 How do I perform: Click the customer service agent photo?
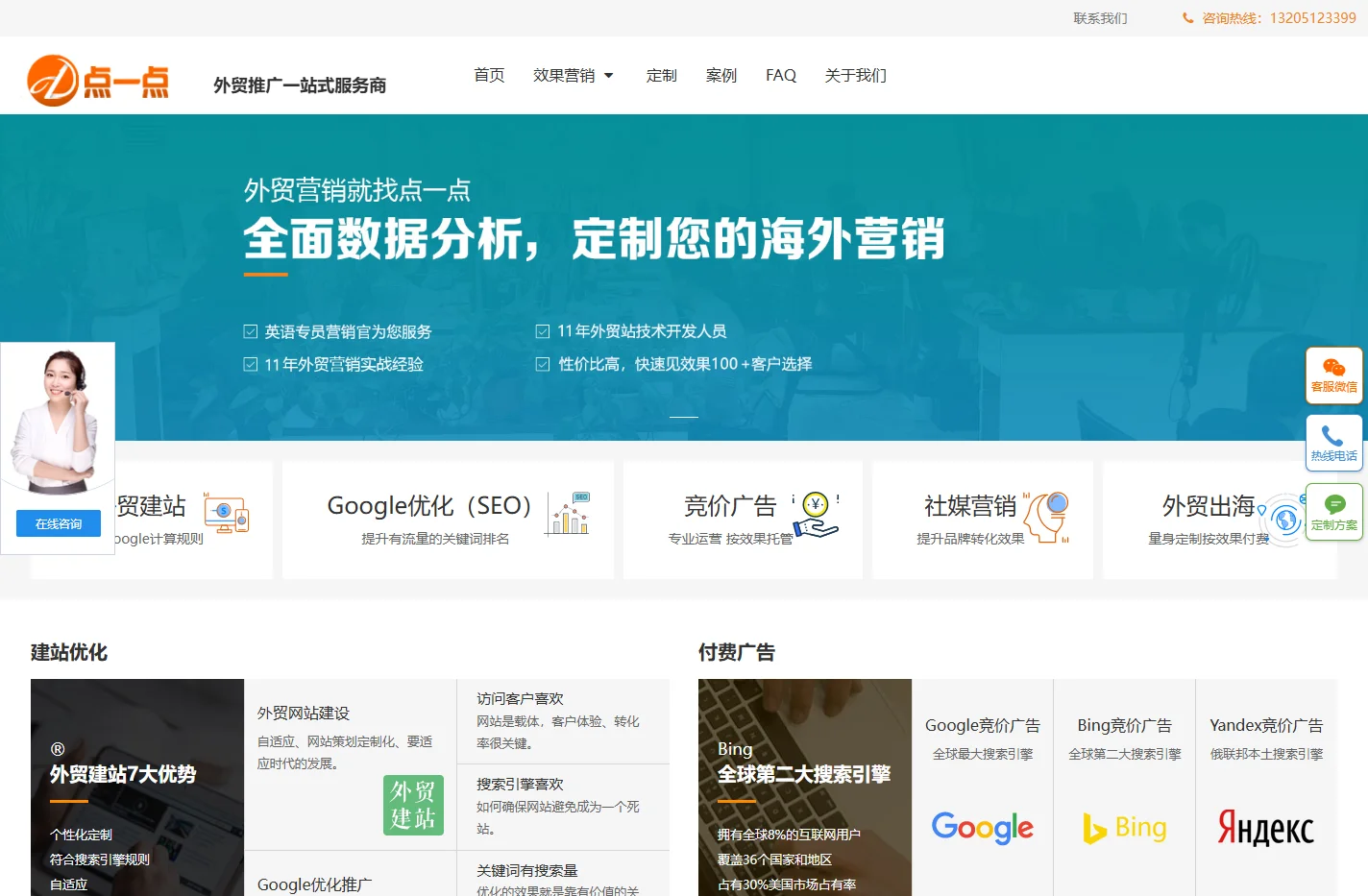point(58,421)
